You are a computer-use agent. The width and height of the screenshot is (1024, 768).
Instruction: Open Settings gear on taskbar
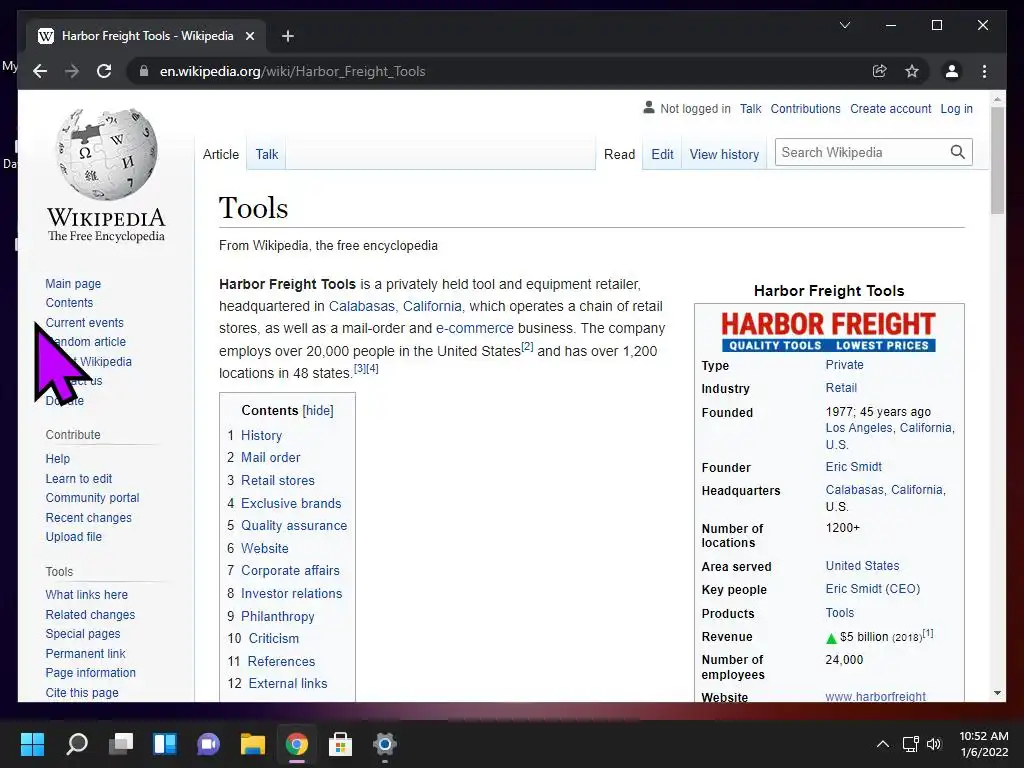(x=385, y=744)
